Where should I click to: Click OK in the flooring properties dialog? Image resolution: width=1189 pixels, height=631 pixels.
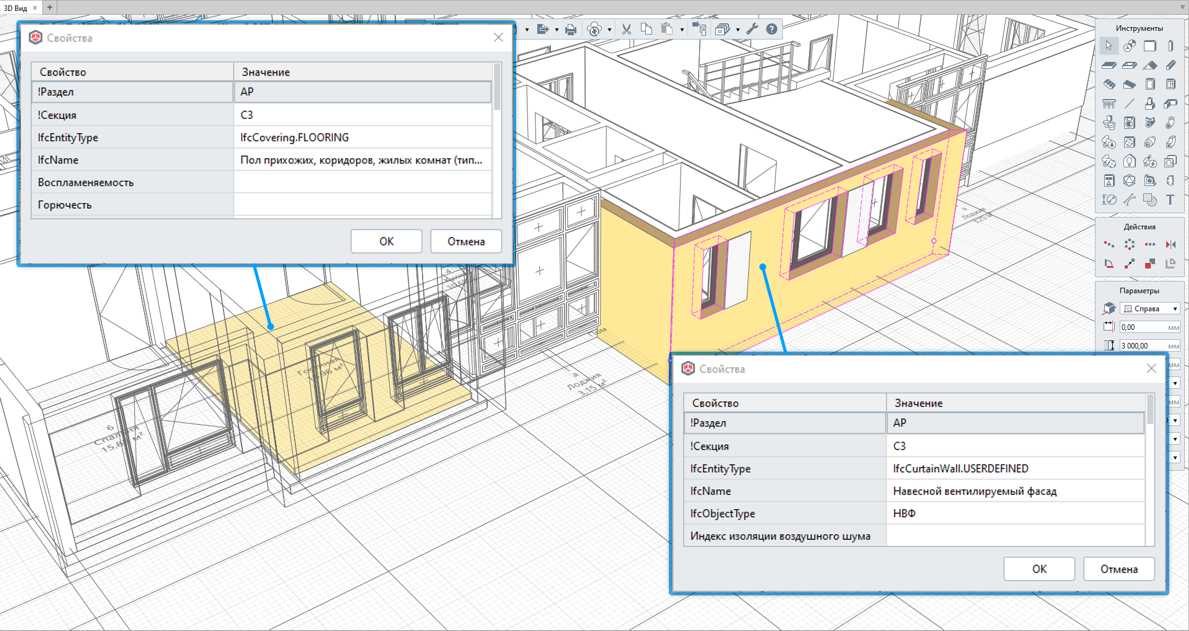(x=386, y=241)
